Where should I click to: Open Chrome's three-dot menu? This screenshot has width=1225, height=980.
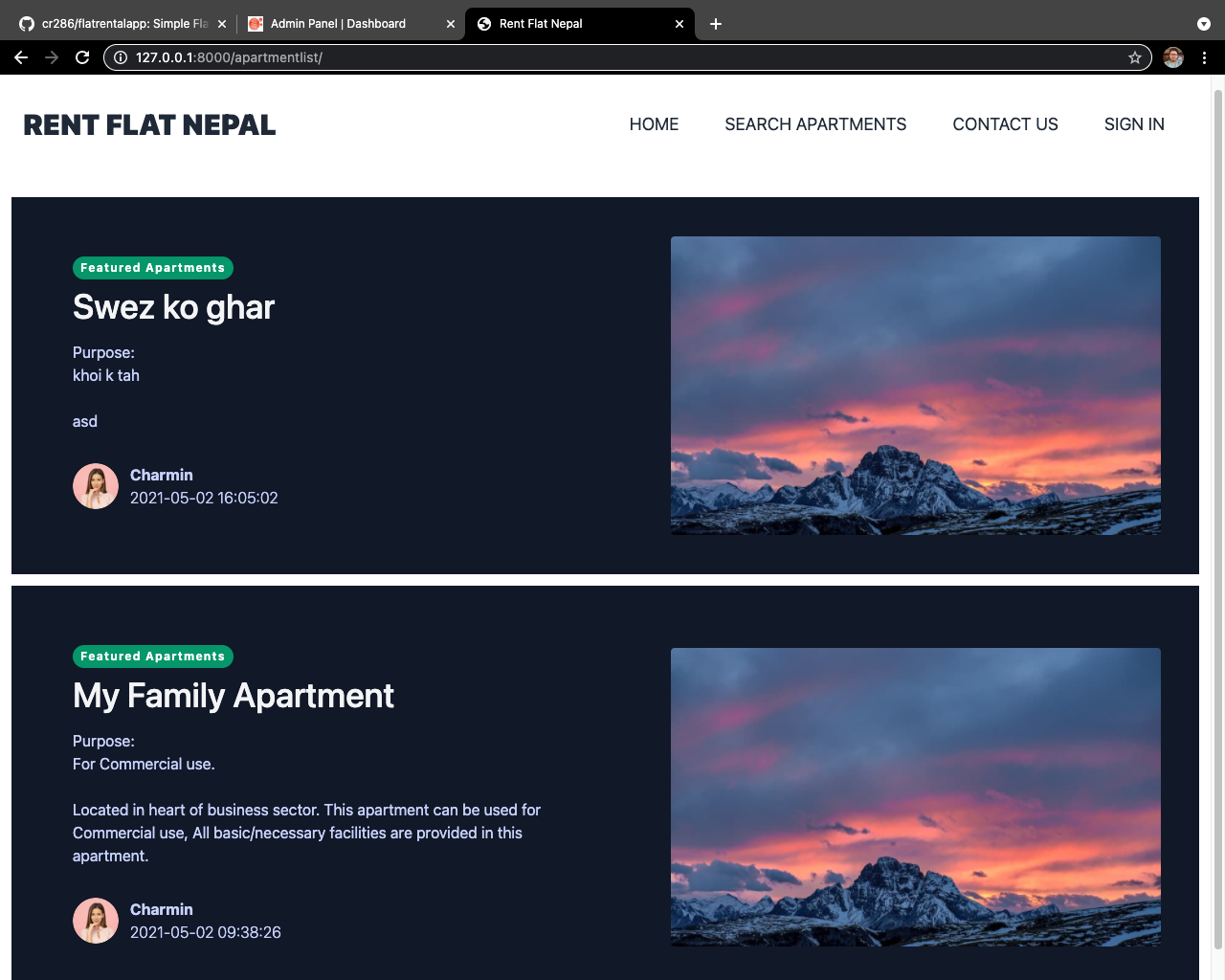[x=1204, y=57]
